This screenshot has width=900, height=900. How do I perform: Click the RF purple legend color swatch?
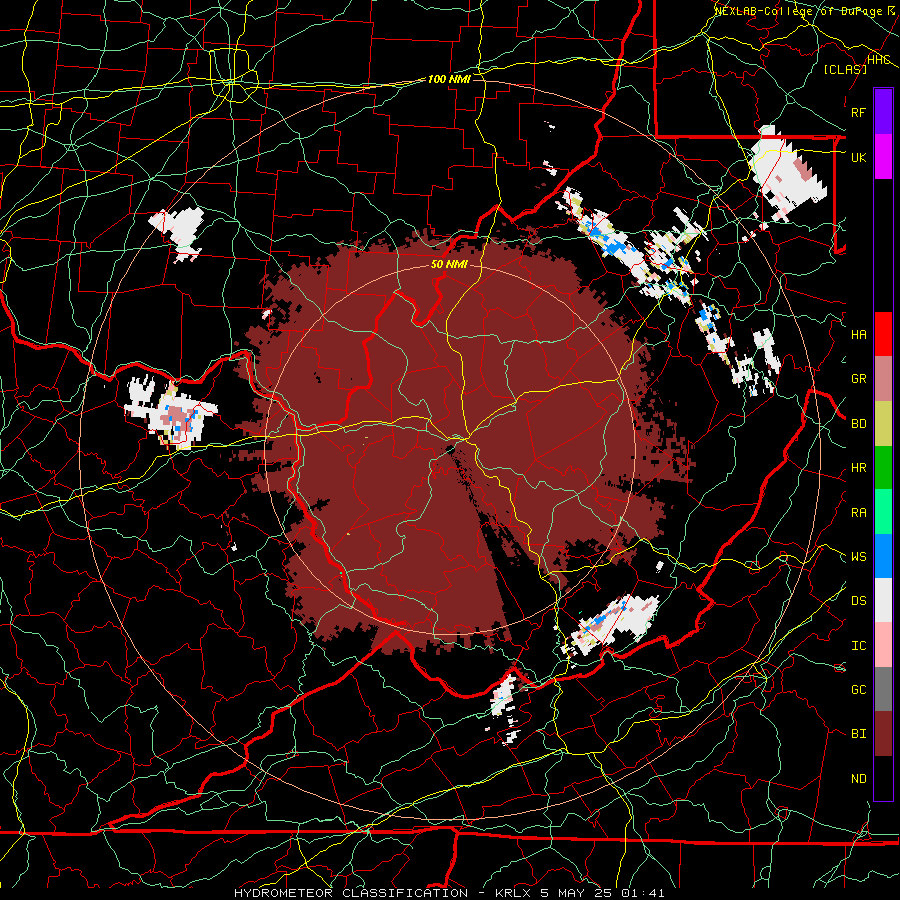pyautogui.click(x=883, y=112)
